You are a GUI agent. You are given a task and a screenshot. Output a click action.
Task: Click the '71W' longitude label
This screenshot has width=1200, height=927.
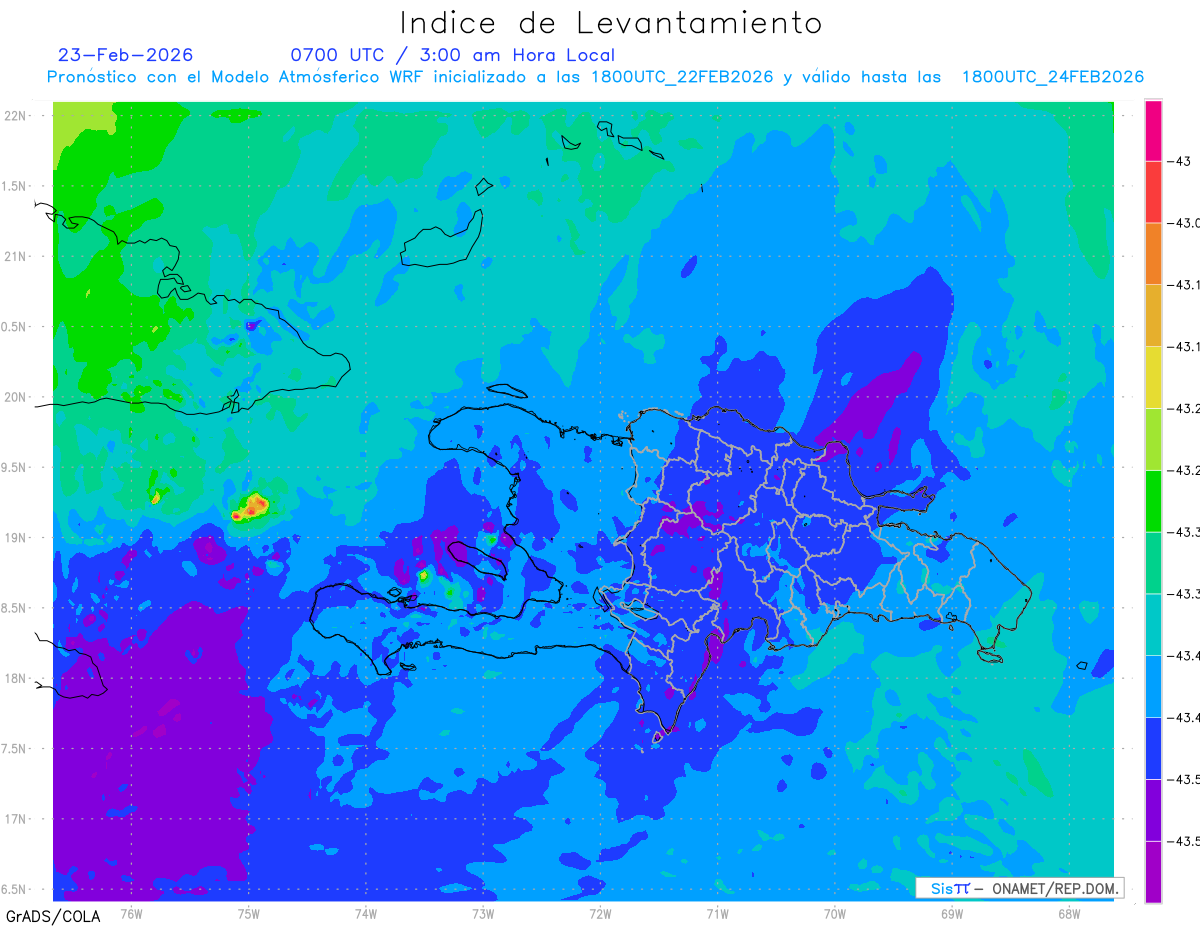[x=717, y=913]
